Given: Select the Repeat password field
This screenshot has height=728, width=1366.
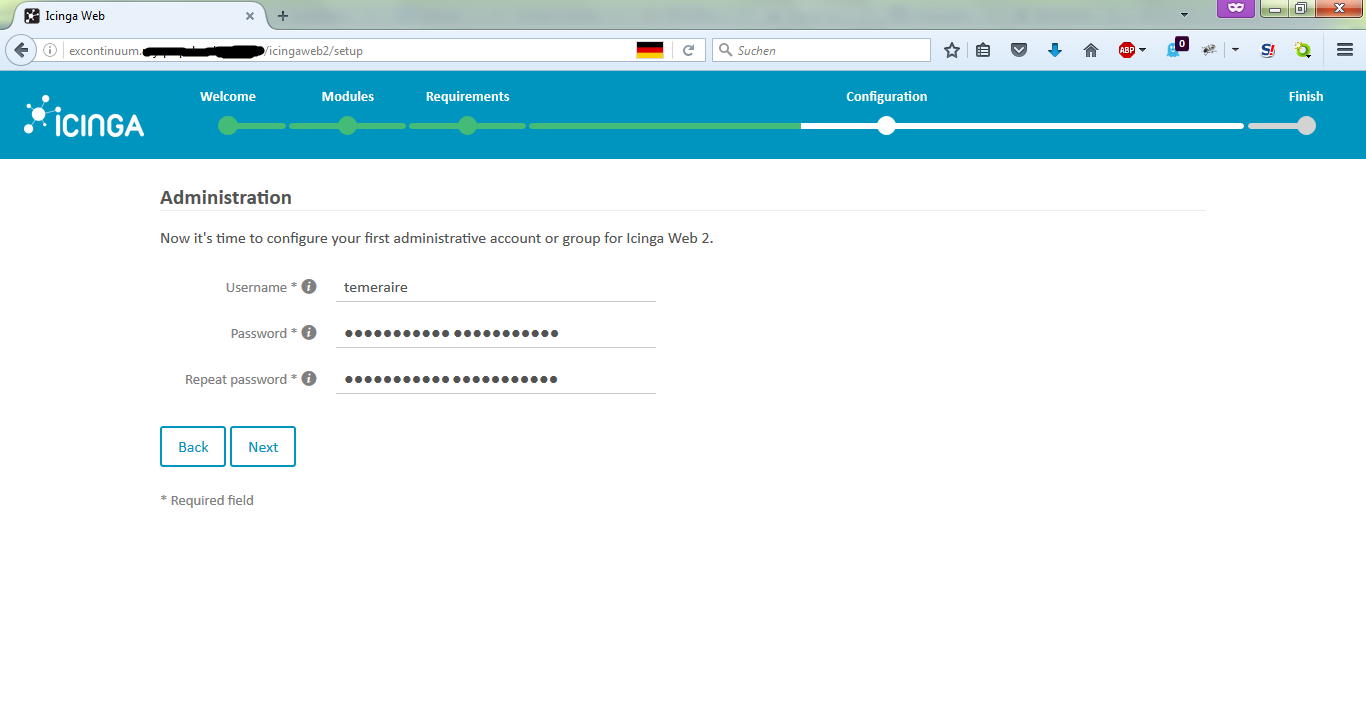Looking at the screenshot, I should (x=496, y=379).
